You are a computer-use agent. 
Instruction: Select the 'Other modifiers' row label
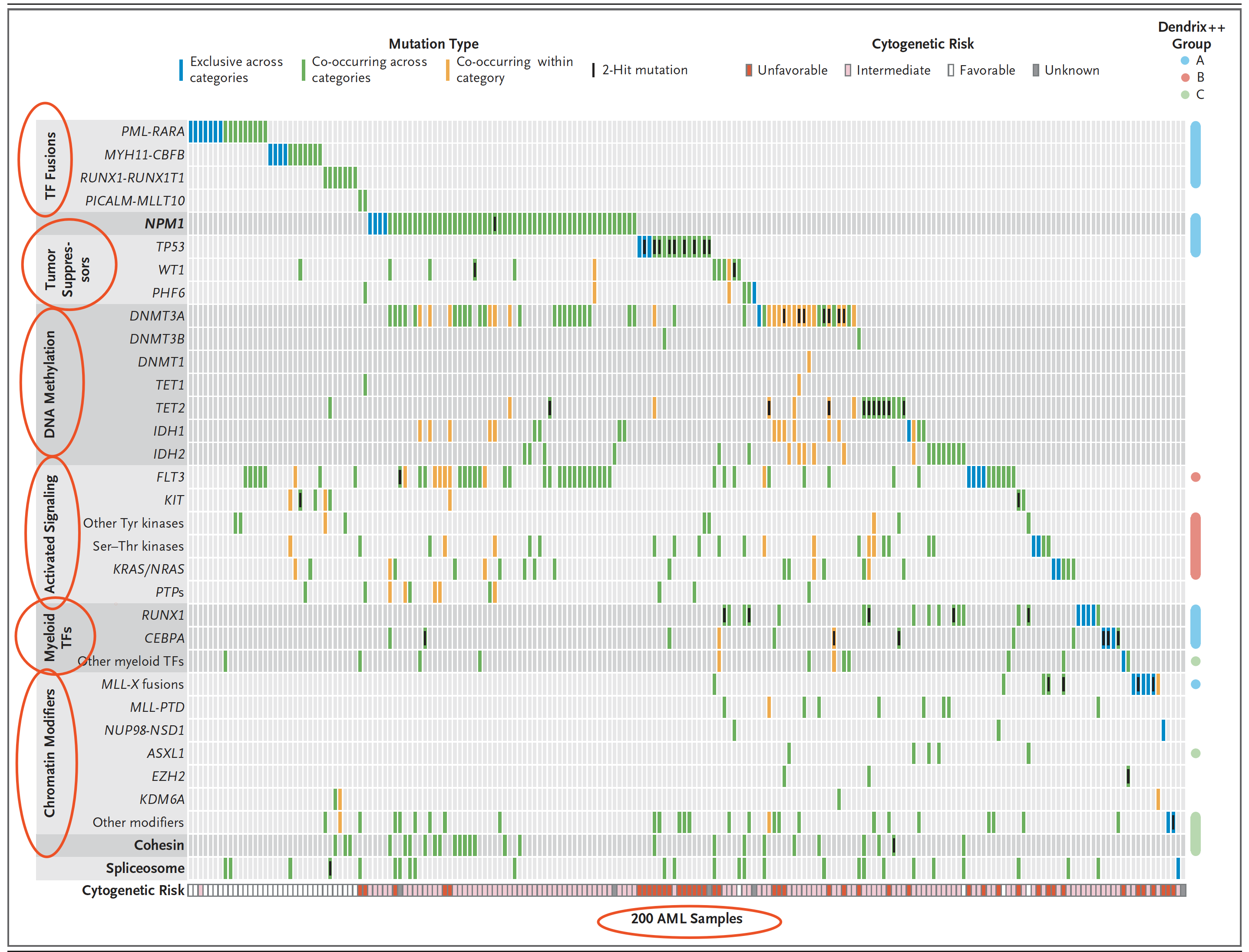click(138, 823)
